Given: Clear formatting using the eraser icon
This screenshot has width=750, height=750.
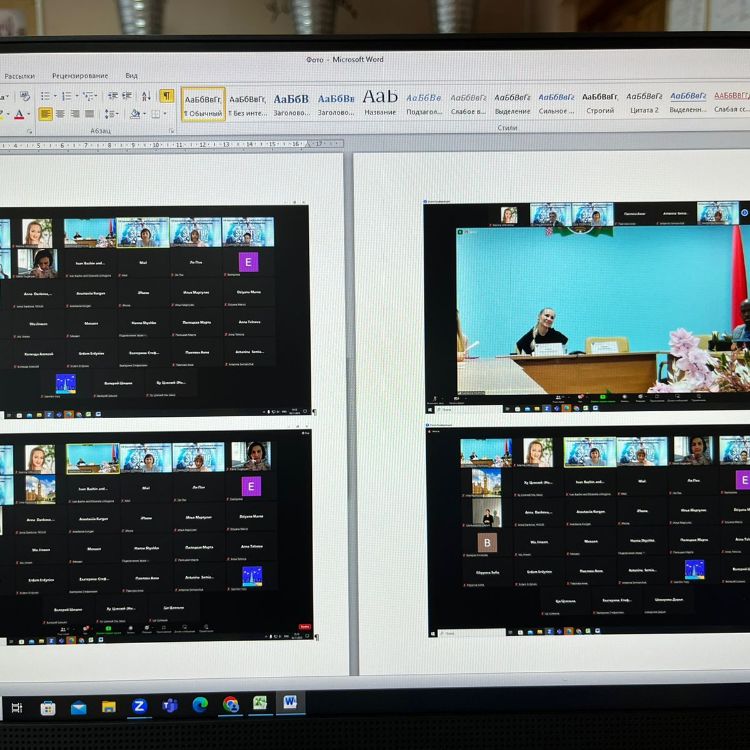Looking at the screenshot, I should point(25,96).
